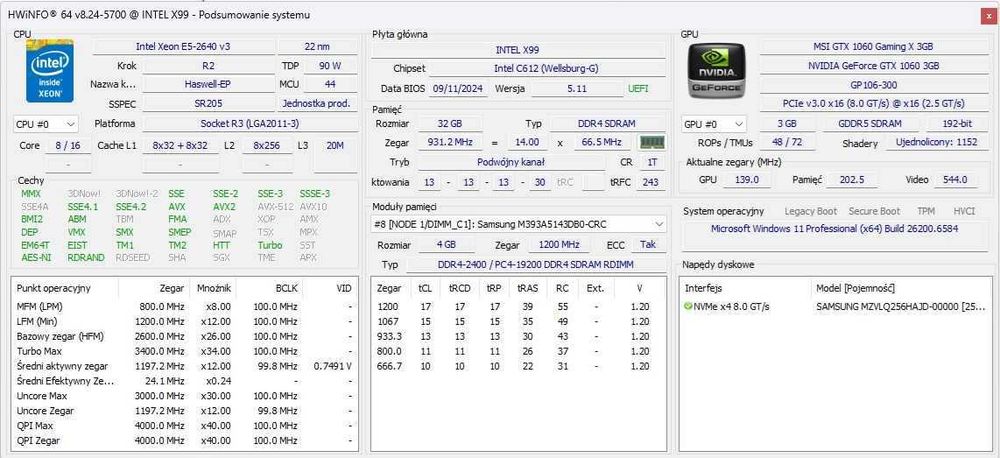Select the SAMSUNG MZVLQ256HAJD drive row

(837, 307)
